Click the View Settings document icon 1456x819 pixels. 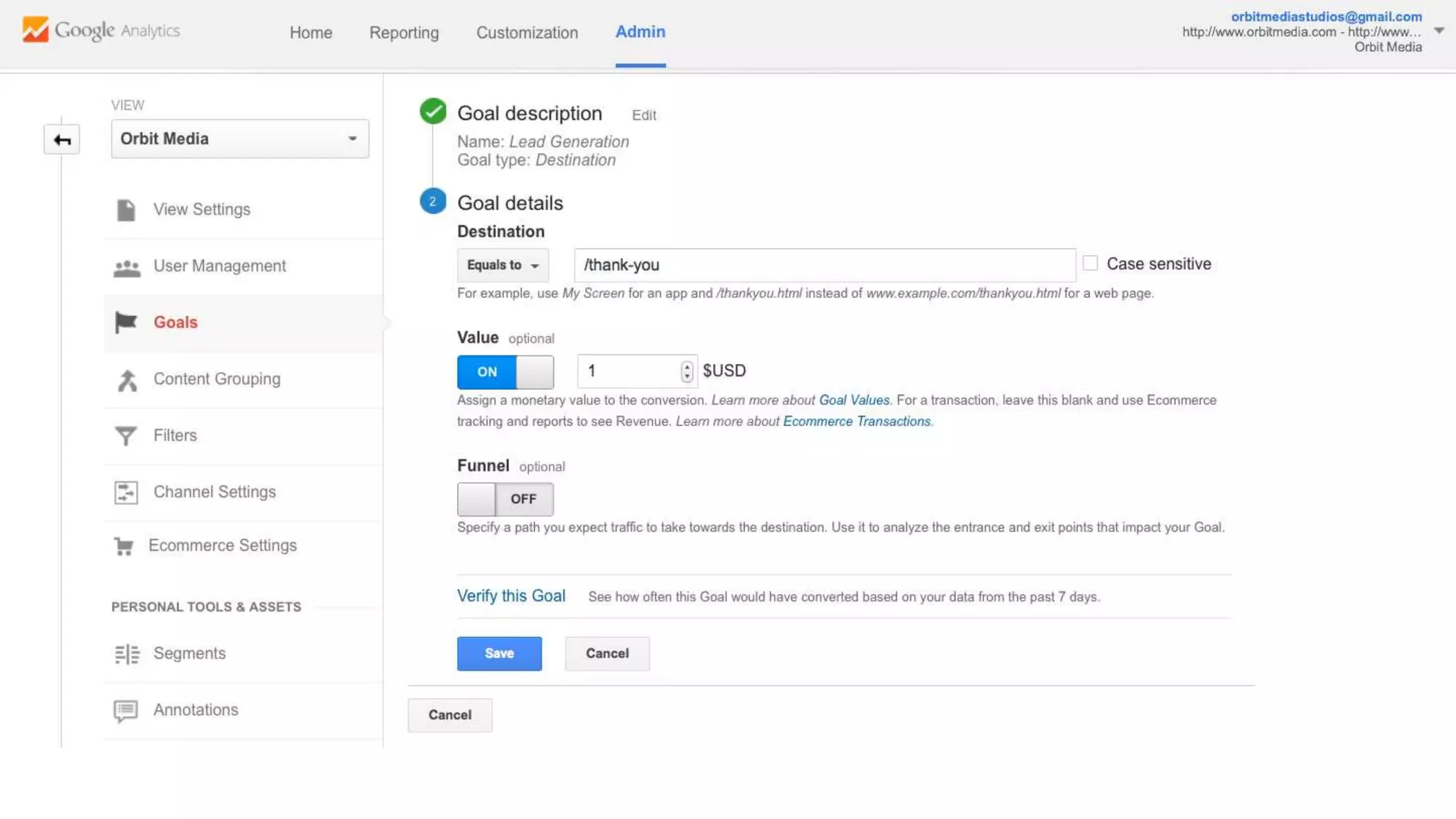pyautogui.click(x=126, y=210)
